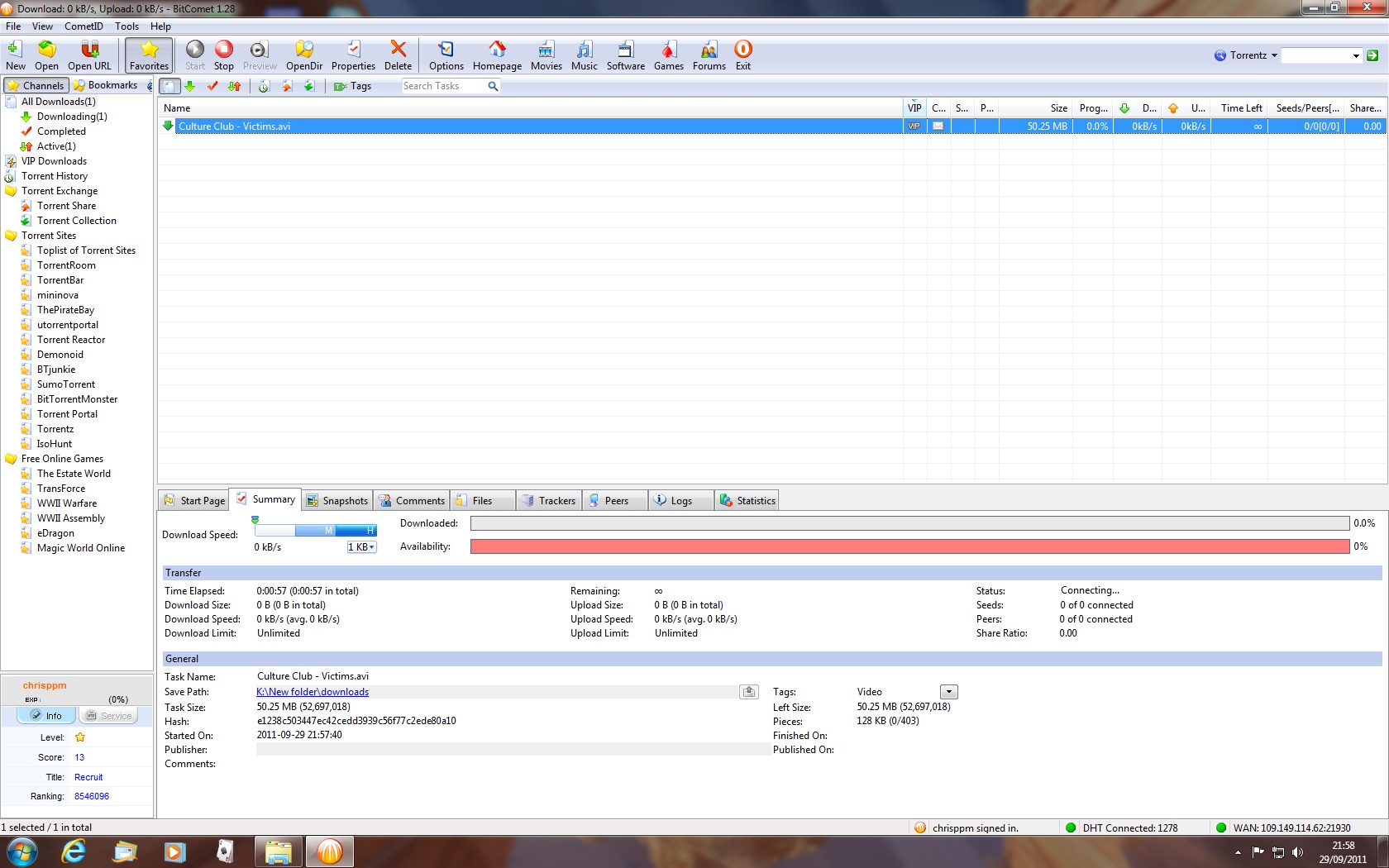
Task: Open the Video tags dropdown
Action: pyautogui.click(x=949, y=692)
